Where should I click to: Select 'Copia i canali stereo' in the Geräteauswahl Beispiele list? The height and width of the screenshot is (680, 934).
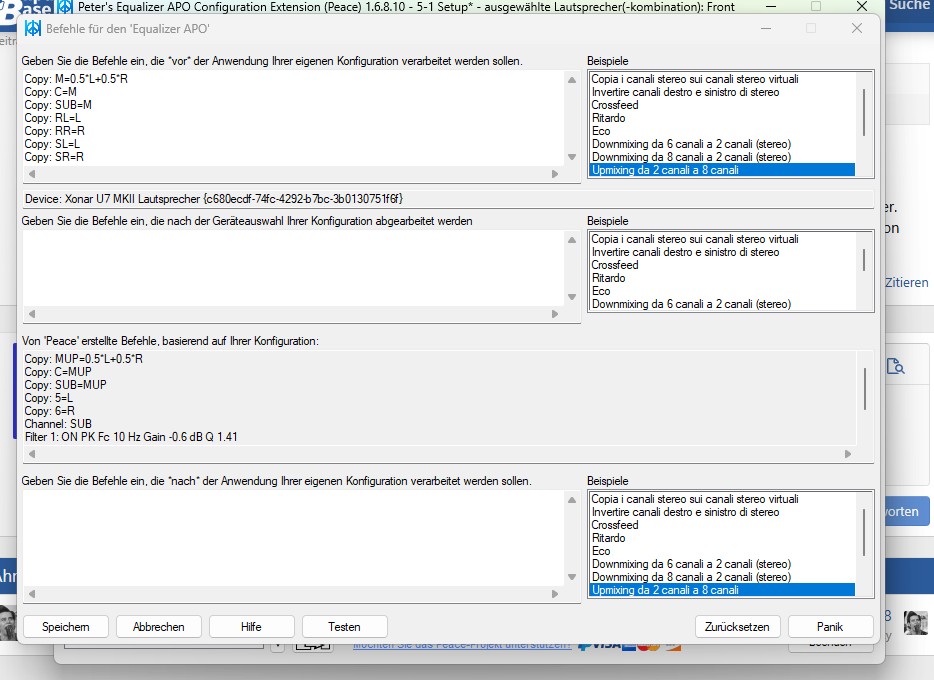pos(722,239)
